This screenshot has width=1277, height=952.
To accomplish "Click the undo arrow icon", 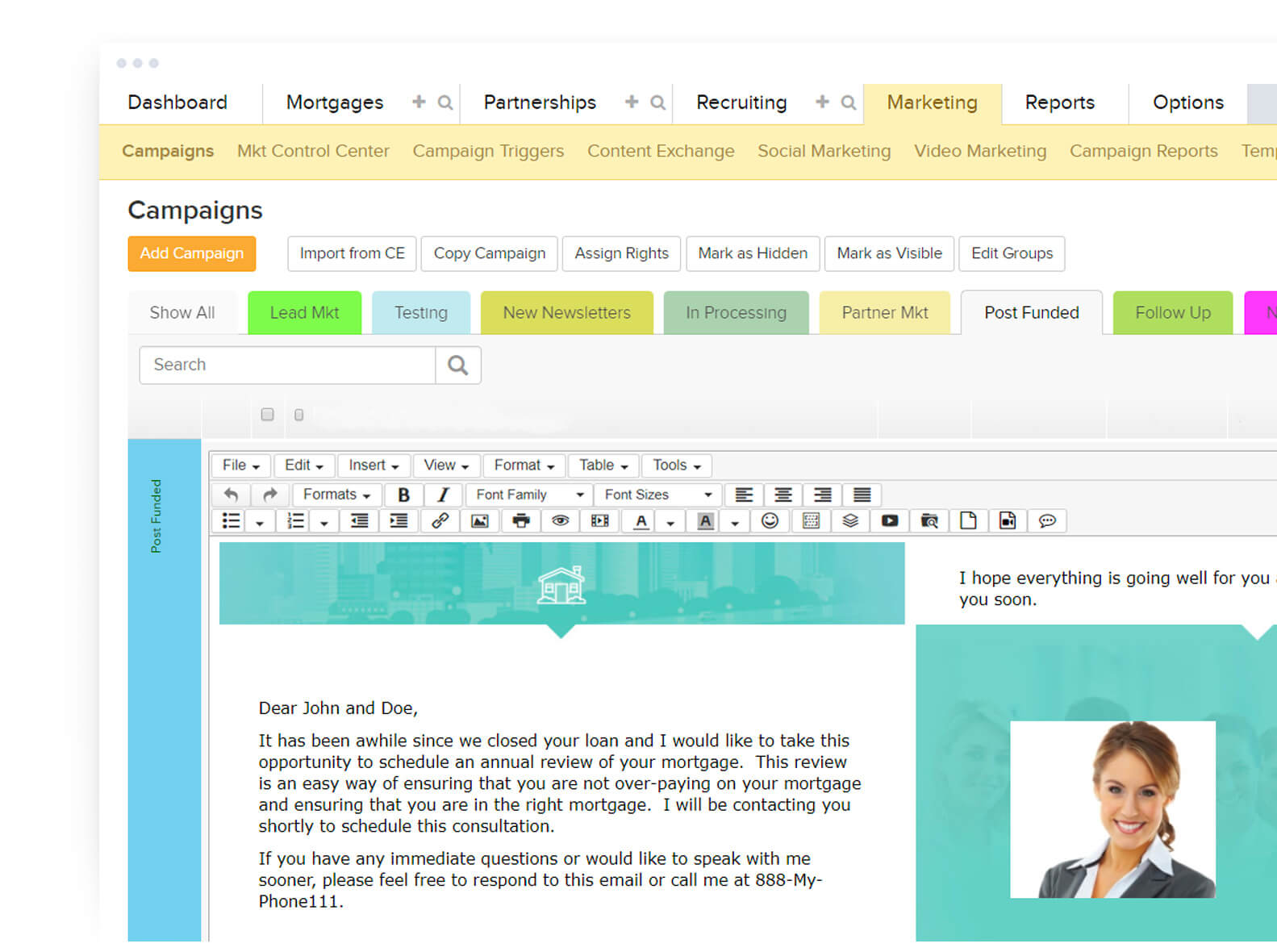I will (x=232, y=495).
